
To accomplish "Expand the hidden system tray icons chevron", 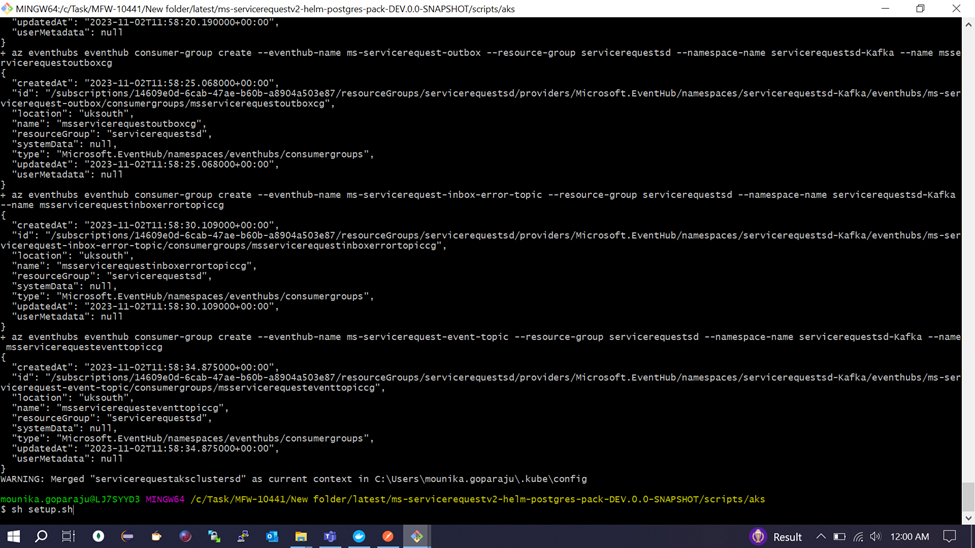I will pos(821,537).
